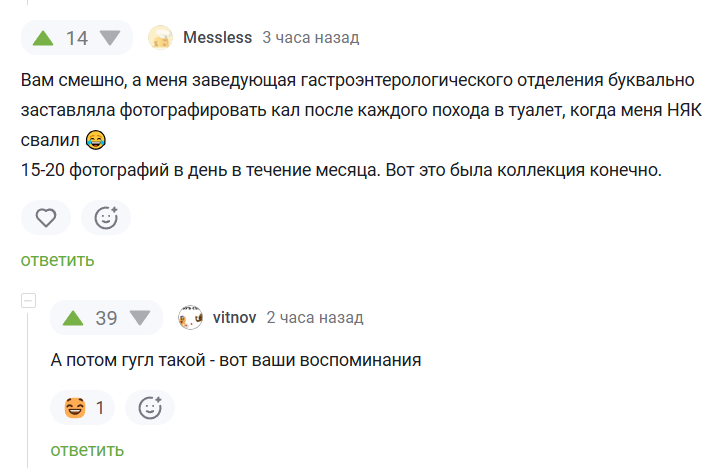Add an emoji reaction to vitnov's comment
728x468 pixels.
[x=150, y=408]
